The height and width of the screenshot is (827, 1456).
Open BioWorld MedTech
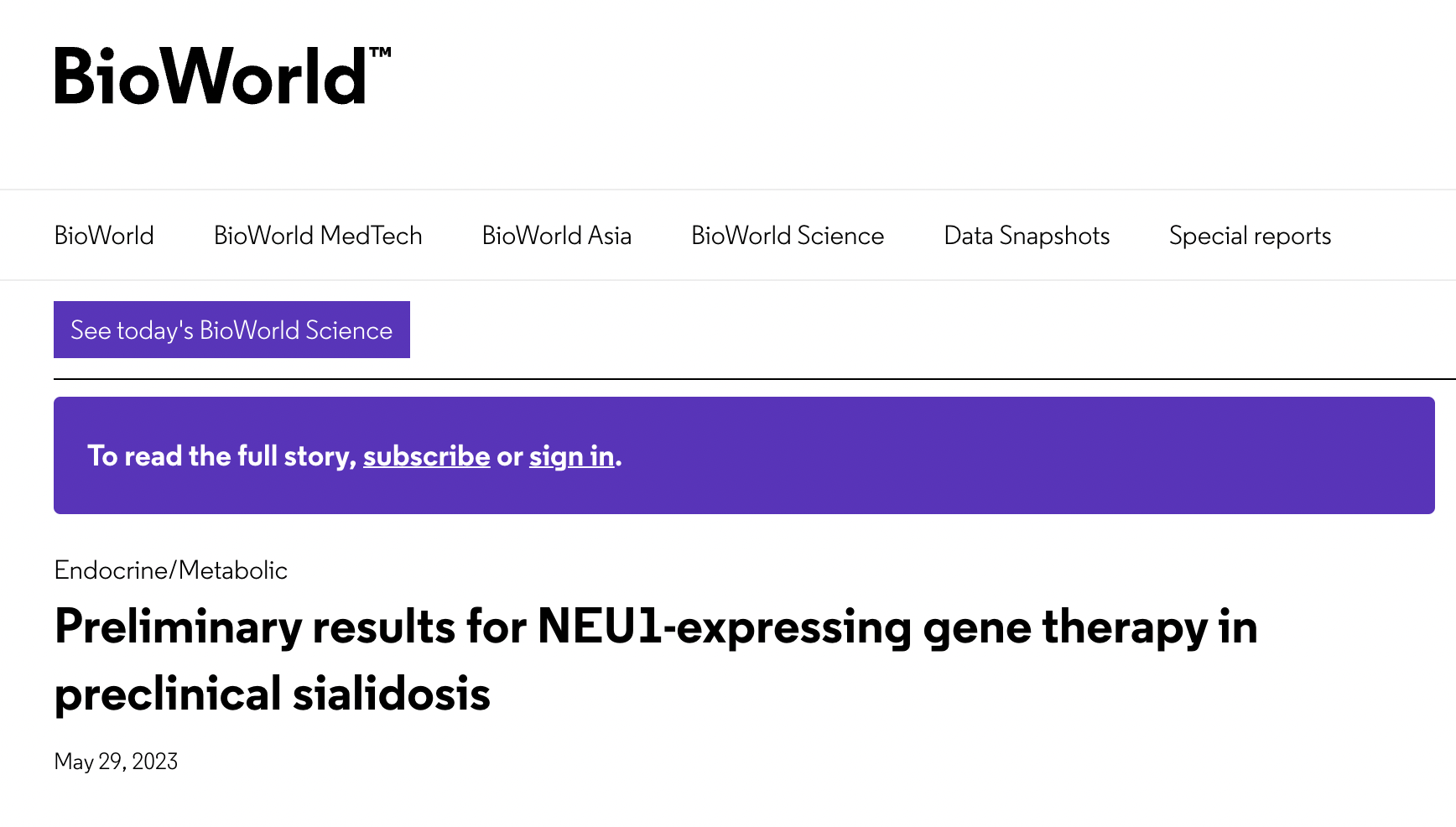click(317, 236)
